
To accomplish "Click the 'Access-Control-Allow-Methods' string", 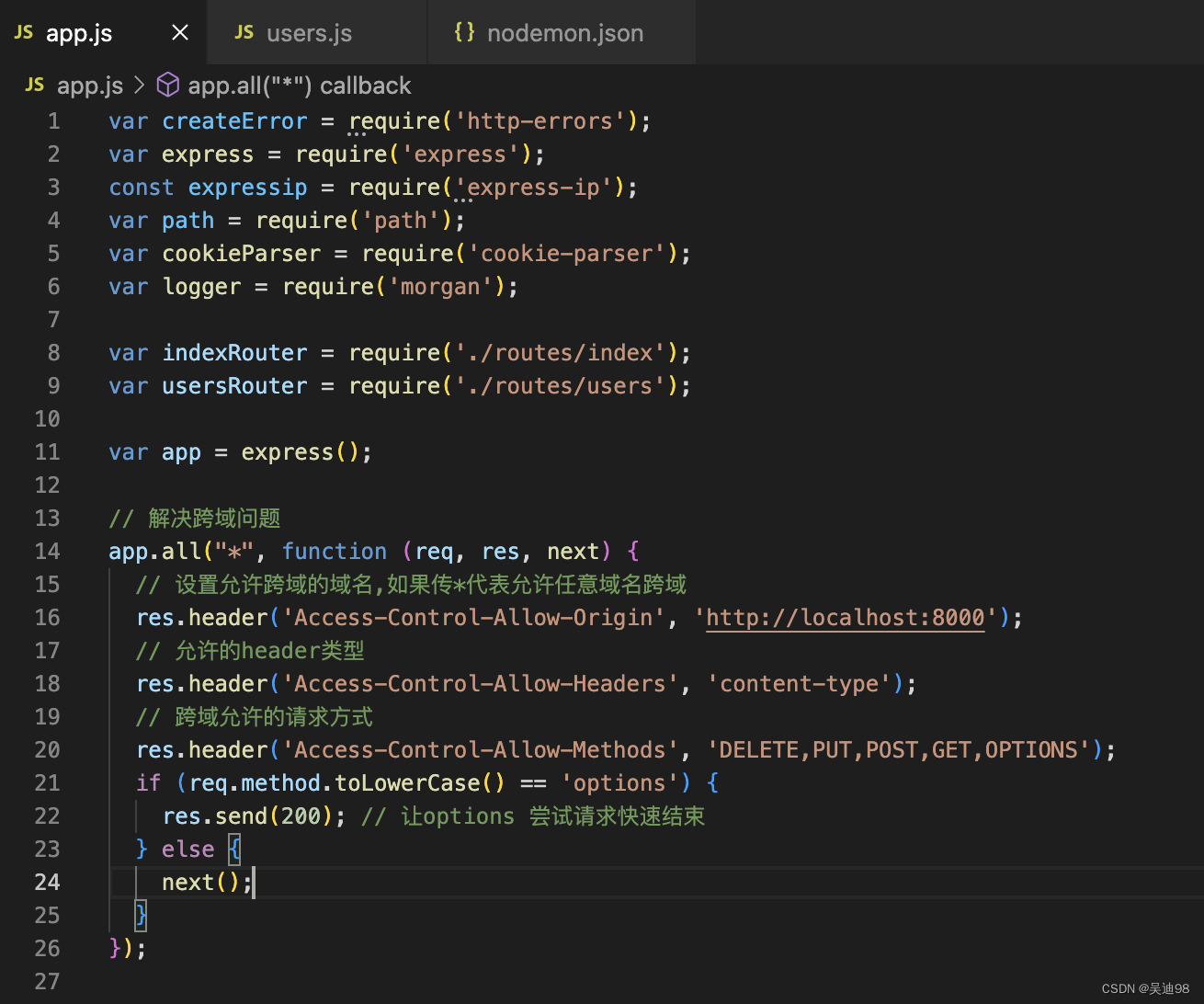I will 481,750.
